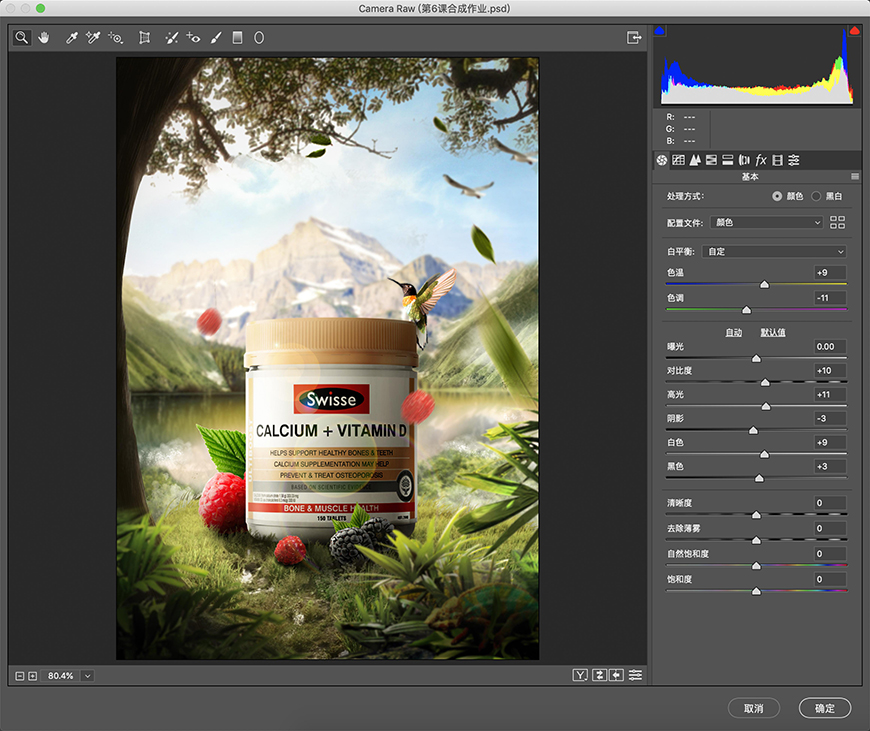Click the 色调 slider handle
This screenshot has height=731, width=870.
[x=746, y=310]
